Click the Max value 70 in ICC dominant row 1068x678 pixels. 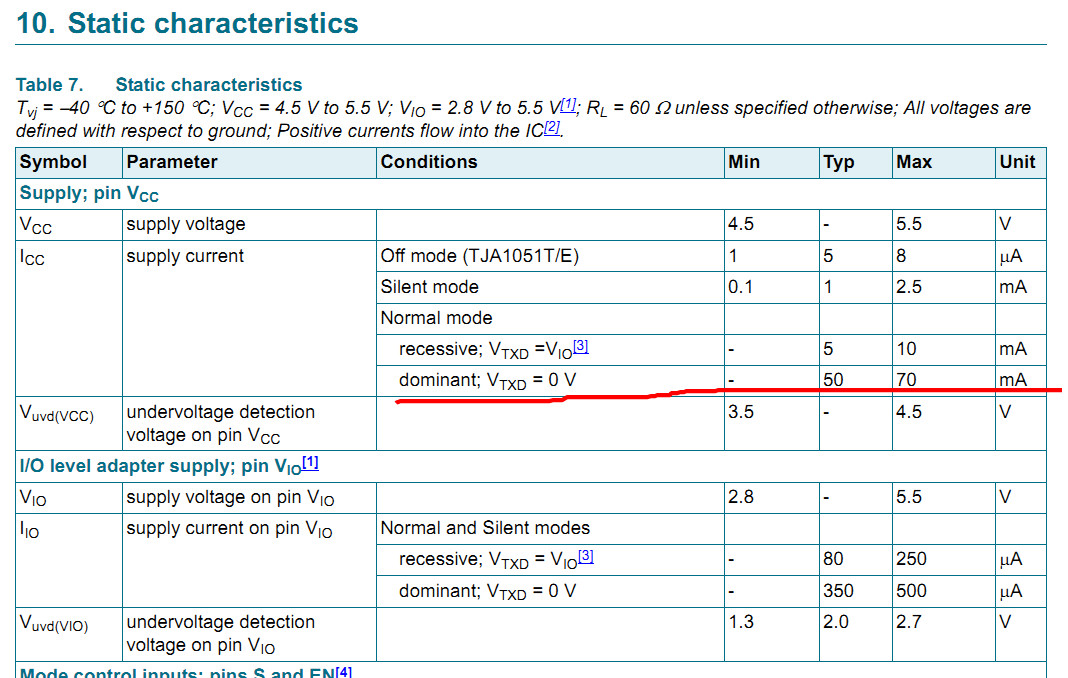coord(907,380)
